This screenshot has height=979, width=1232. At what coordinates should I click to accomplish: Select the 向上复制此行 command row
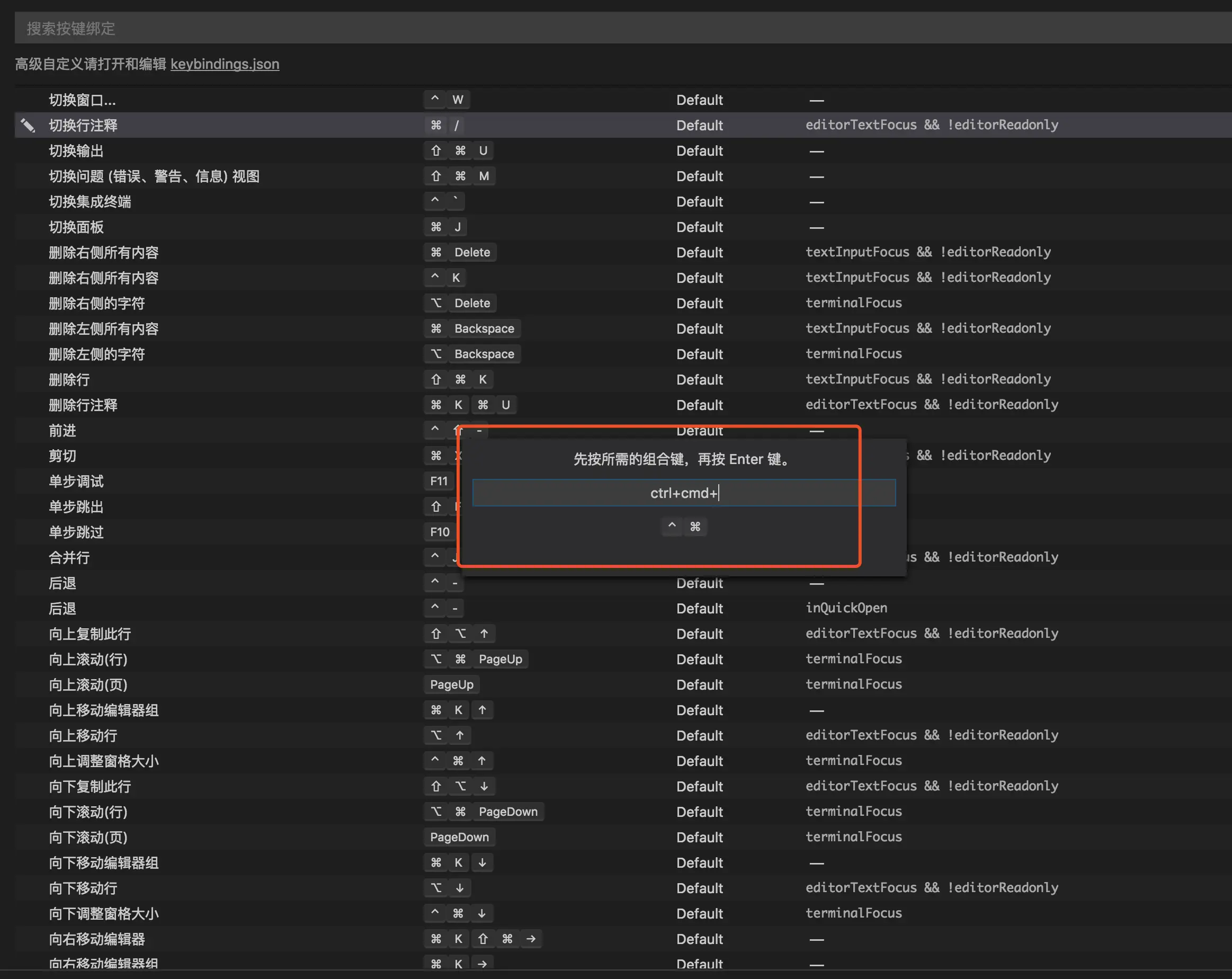90,634
